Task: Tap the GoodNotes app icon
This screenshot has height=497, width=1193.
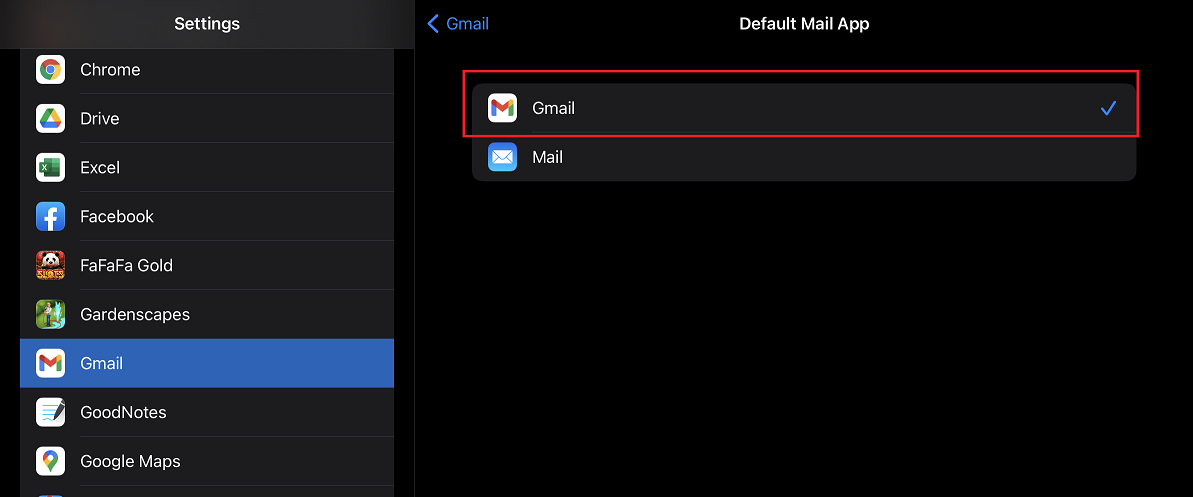Action: pyautogui.click(x=50, y=413)
